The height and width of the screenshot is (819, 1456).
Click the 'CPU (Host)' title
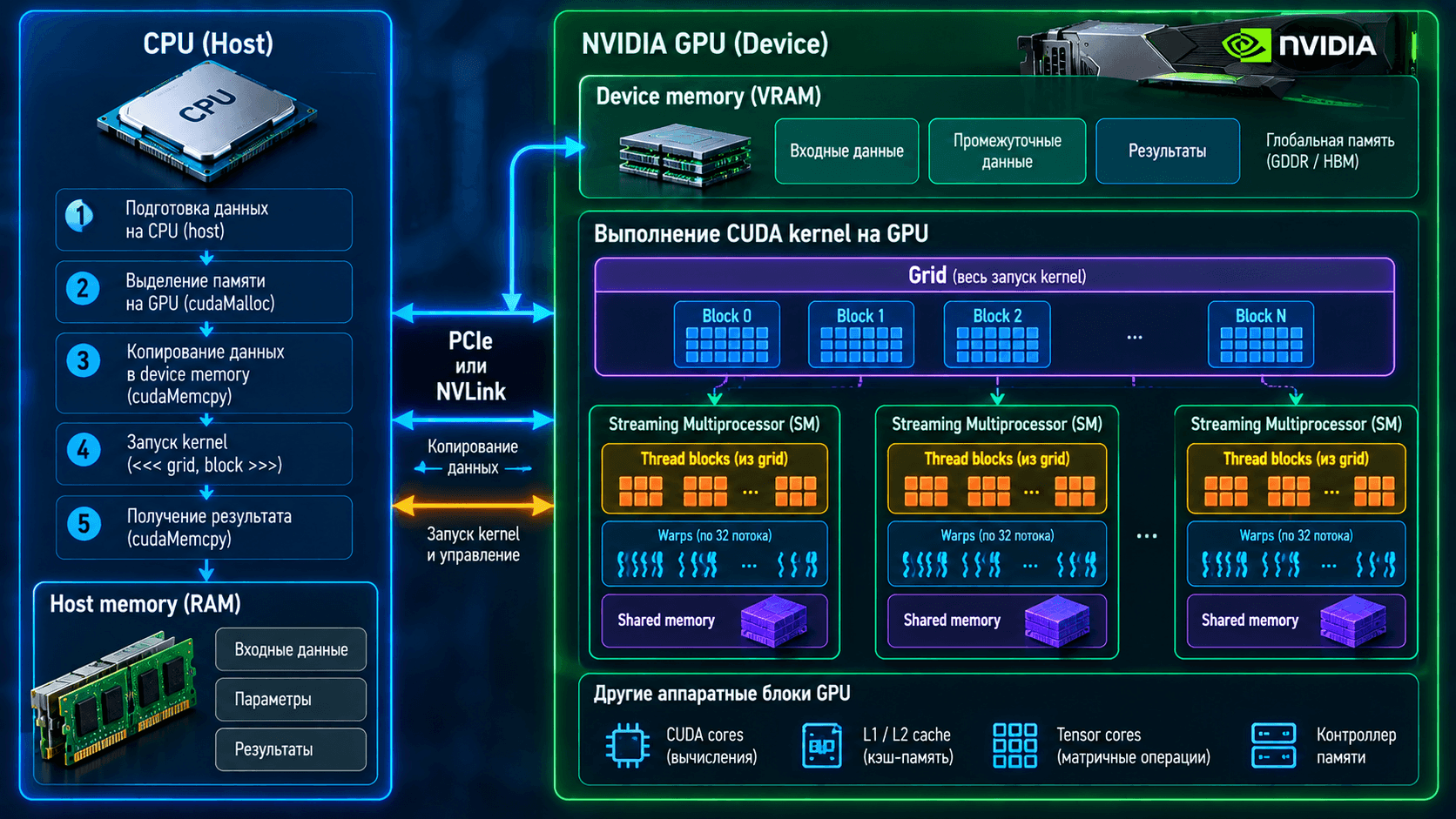[x=208, y=43]
